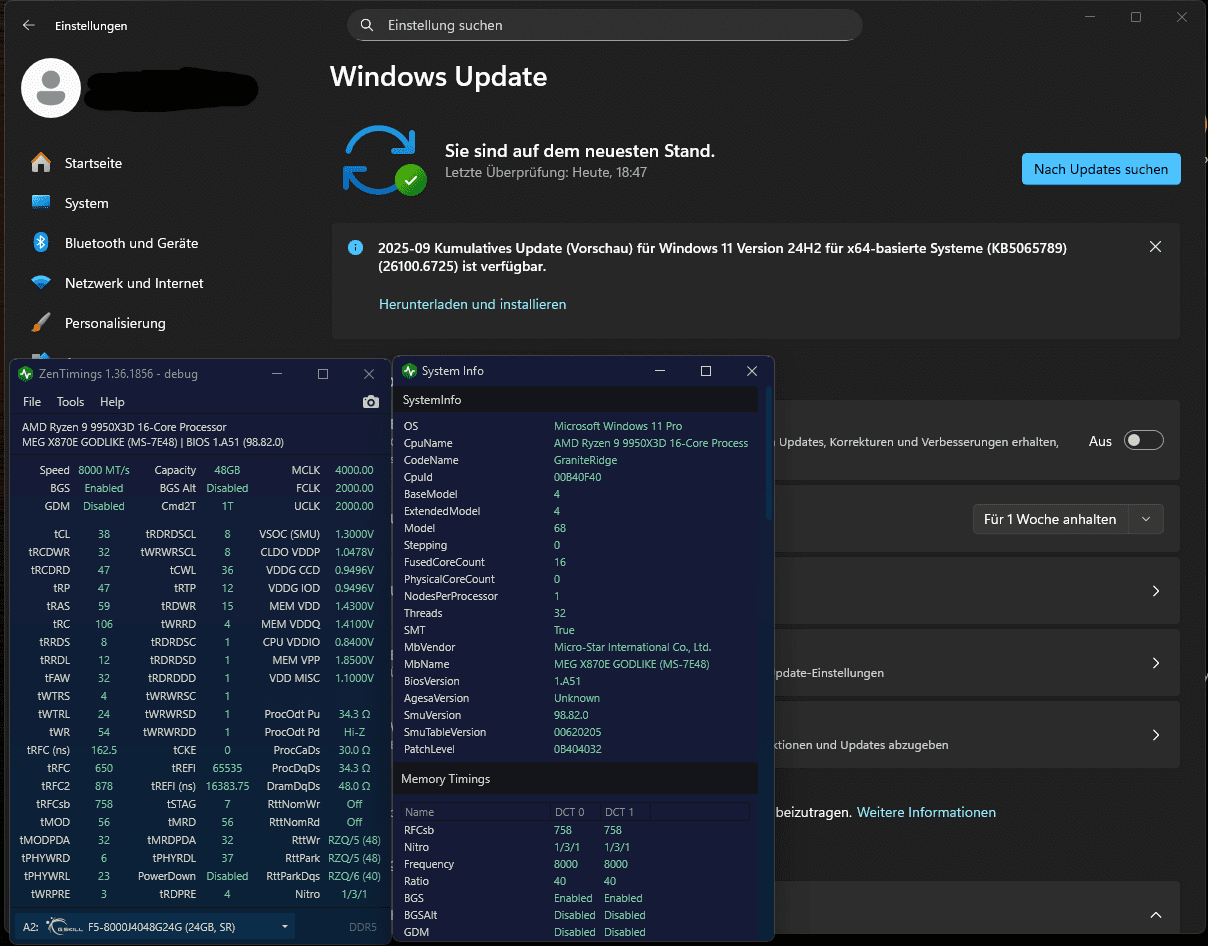Click the SystemInfo section header
Viewport: 1208px width, 946px height.
point(576,400)
